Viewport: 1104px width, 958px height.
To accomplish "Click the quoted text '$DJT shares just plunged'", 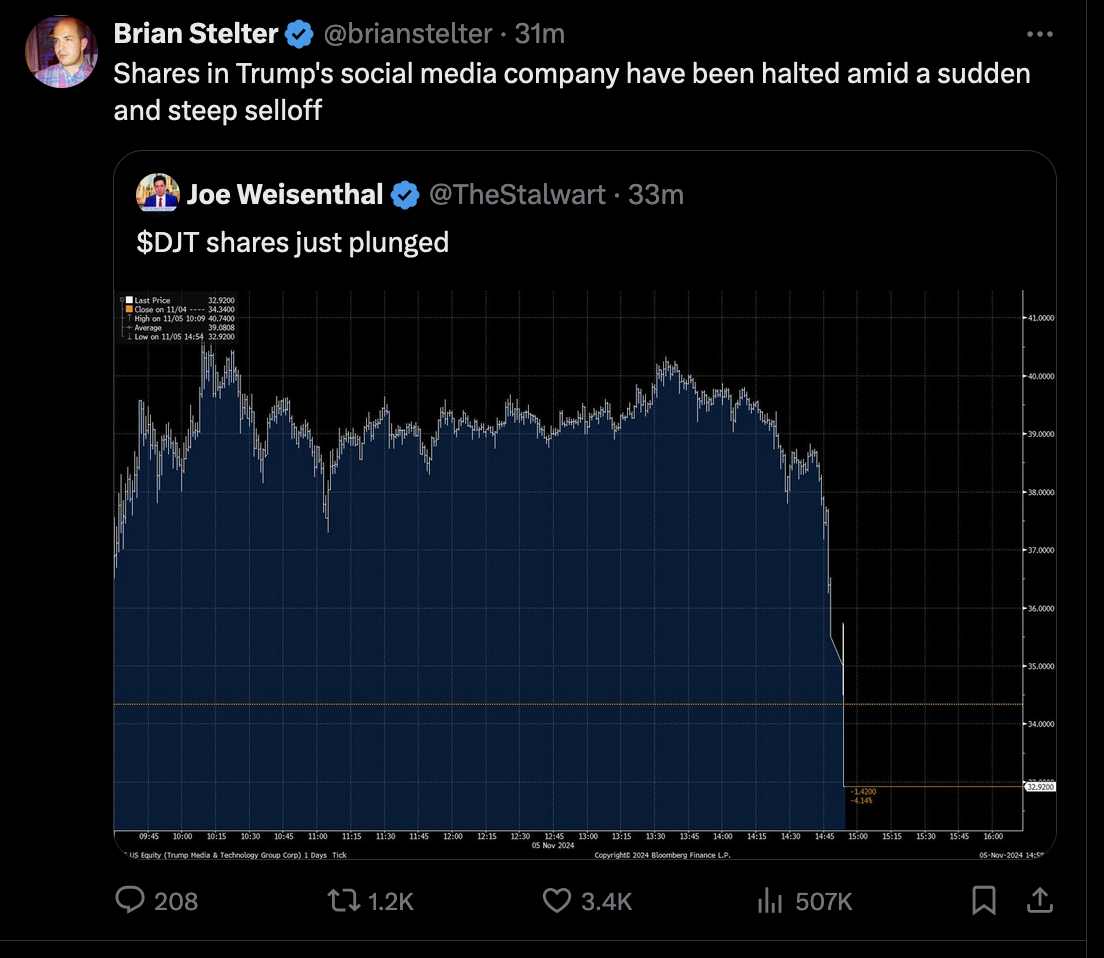I will (x=292, y=242).
